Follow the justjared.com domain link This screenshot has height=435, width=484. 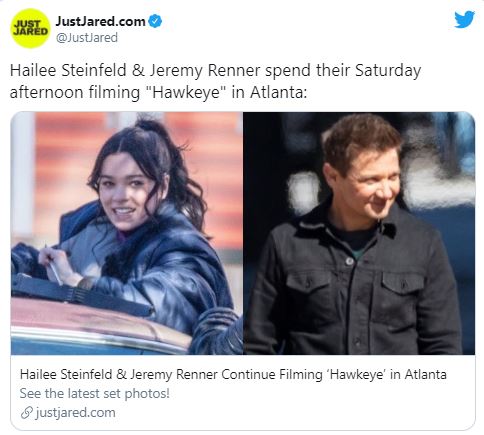click(x=75, y=413)
